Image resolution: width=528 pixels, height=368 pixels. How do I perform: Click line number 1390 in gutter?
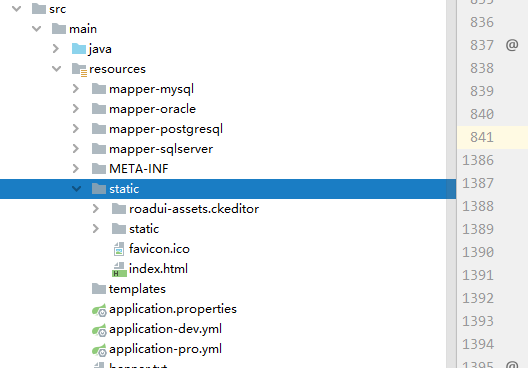pyautogui.click(x=478, y=252)
